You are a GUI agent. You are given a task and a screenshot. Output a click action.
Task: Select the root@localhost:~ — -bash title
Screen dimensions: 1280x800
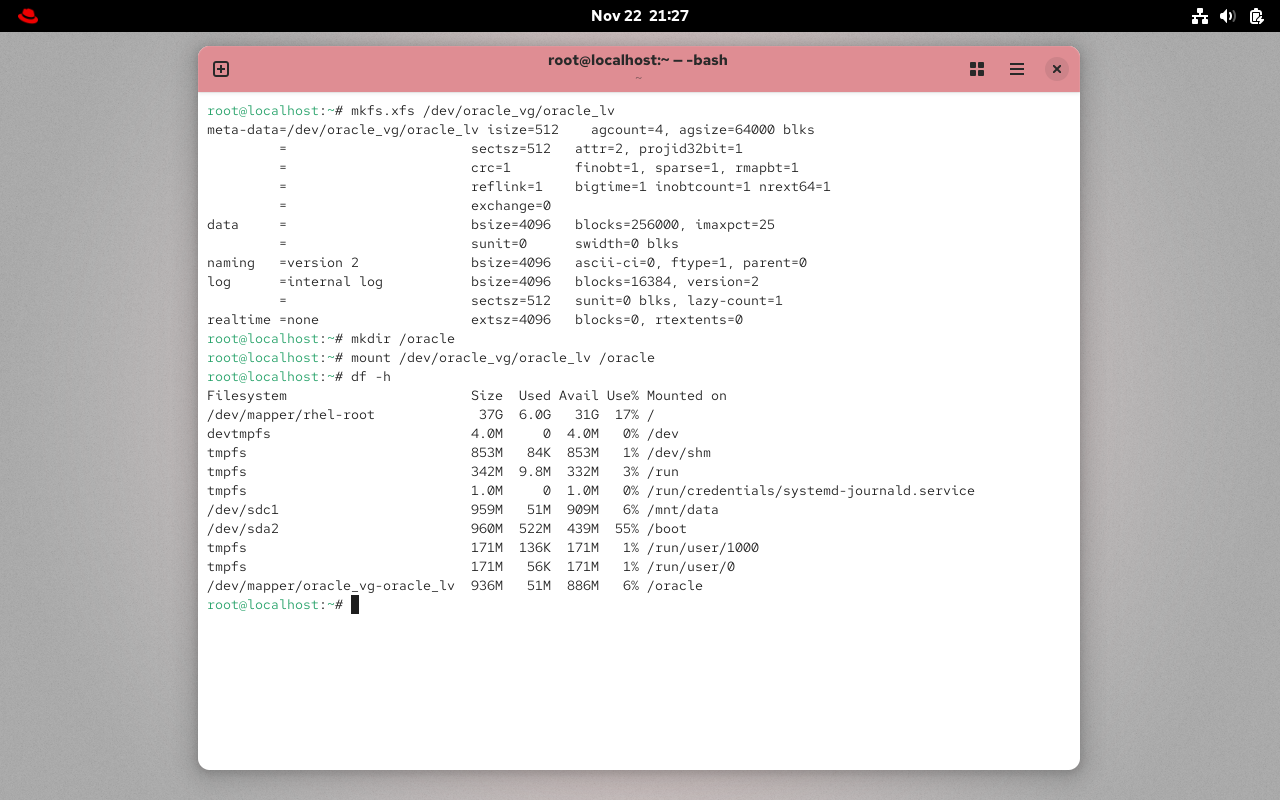(x=637, y=60)
